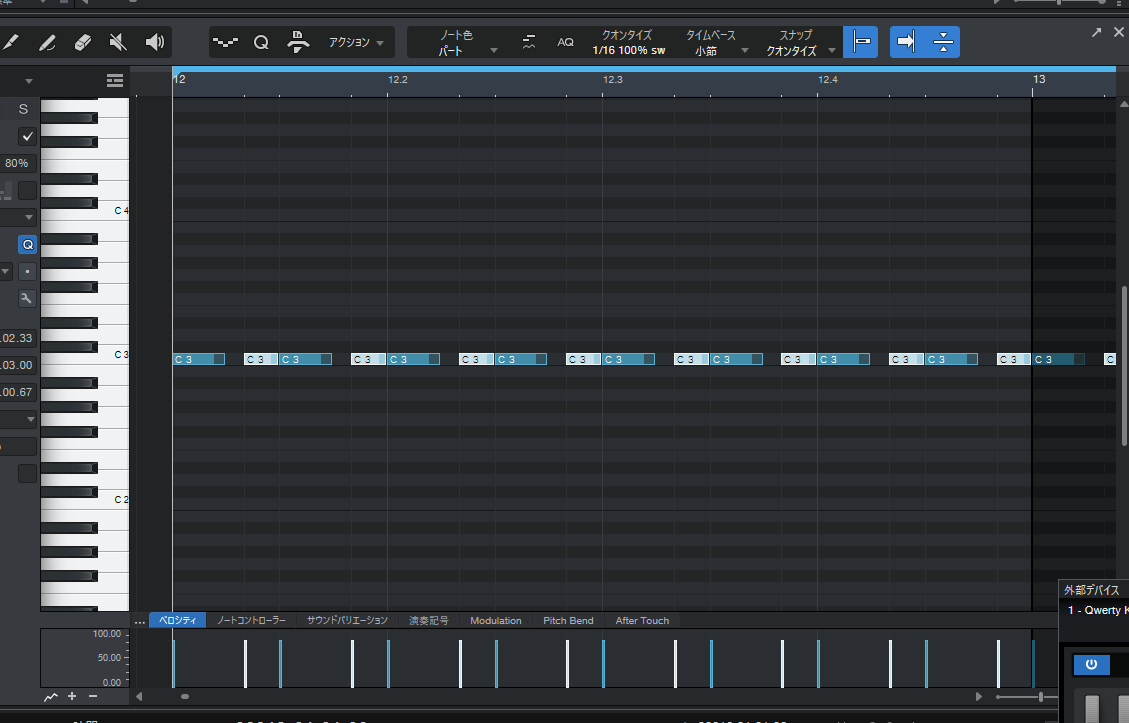
Task: Switch to the Pitch Bend tab
Action: point(568,621)
